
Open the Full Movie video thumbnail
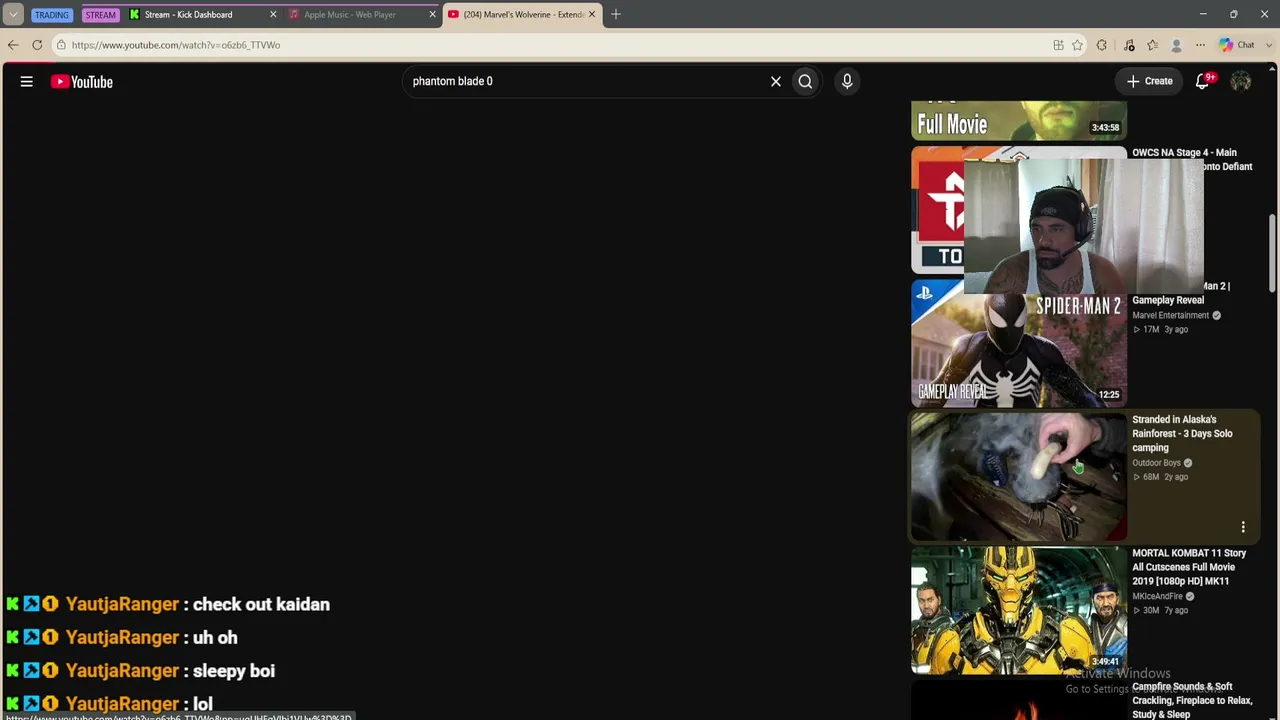tap(1019, 120)
